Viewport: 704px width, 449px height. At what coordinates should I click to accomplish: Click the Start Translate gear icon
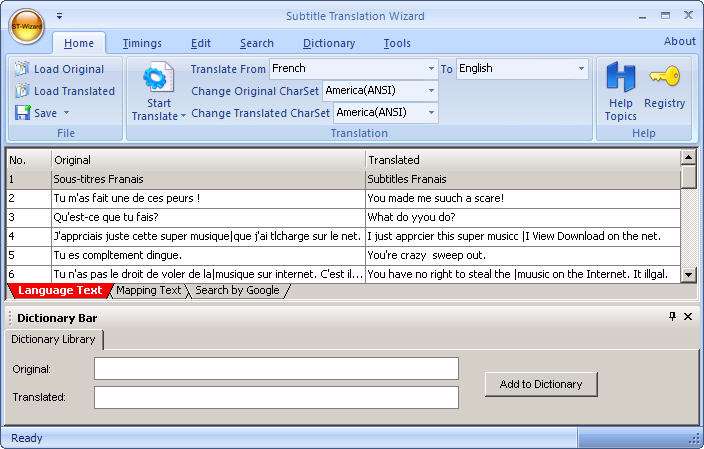pyautogui.click(x=158, y=78)
